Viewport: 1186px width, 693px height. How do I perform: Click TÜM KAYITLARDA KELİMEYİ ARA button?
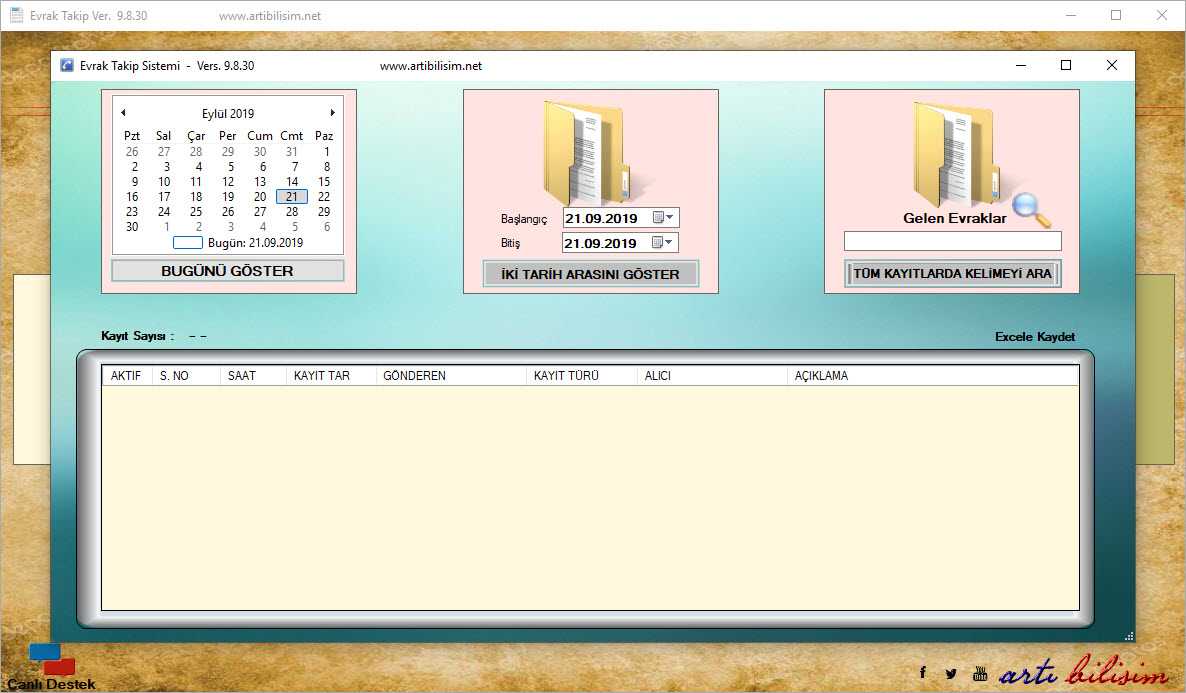pos(952,274)
